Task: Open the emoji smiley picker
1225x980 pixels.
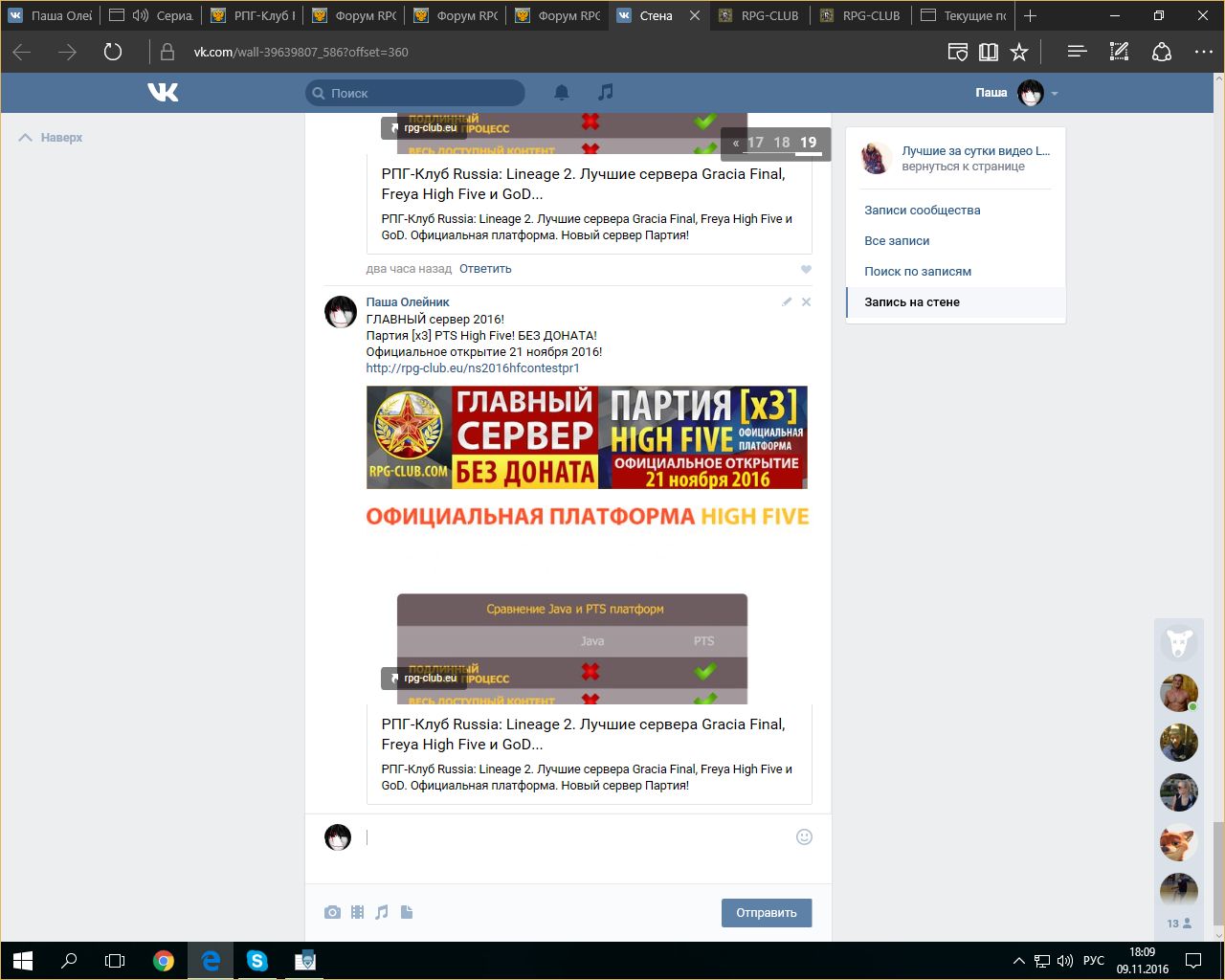Action: click(804, 836)
